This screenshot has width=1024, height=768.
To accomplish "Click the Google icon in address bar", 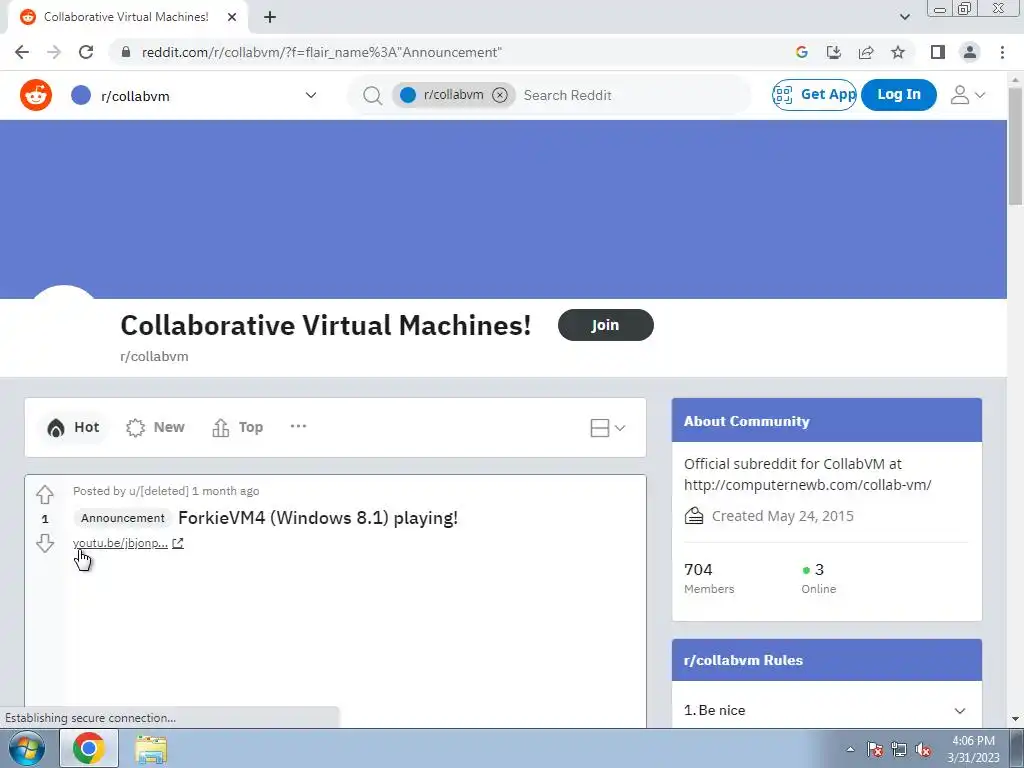I will tap(802, 52).
